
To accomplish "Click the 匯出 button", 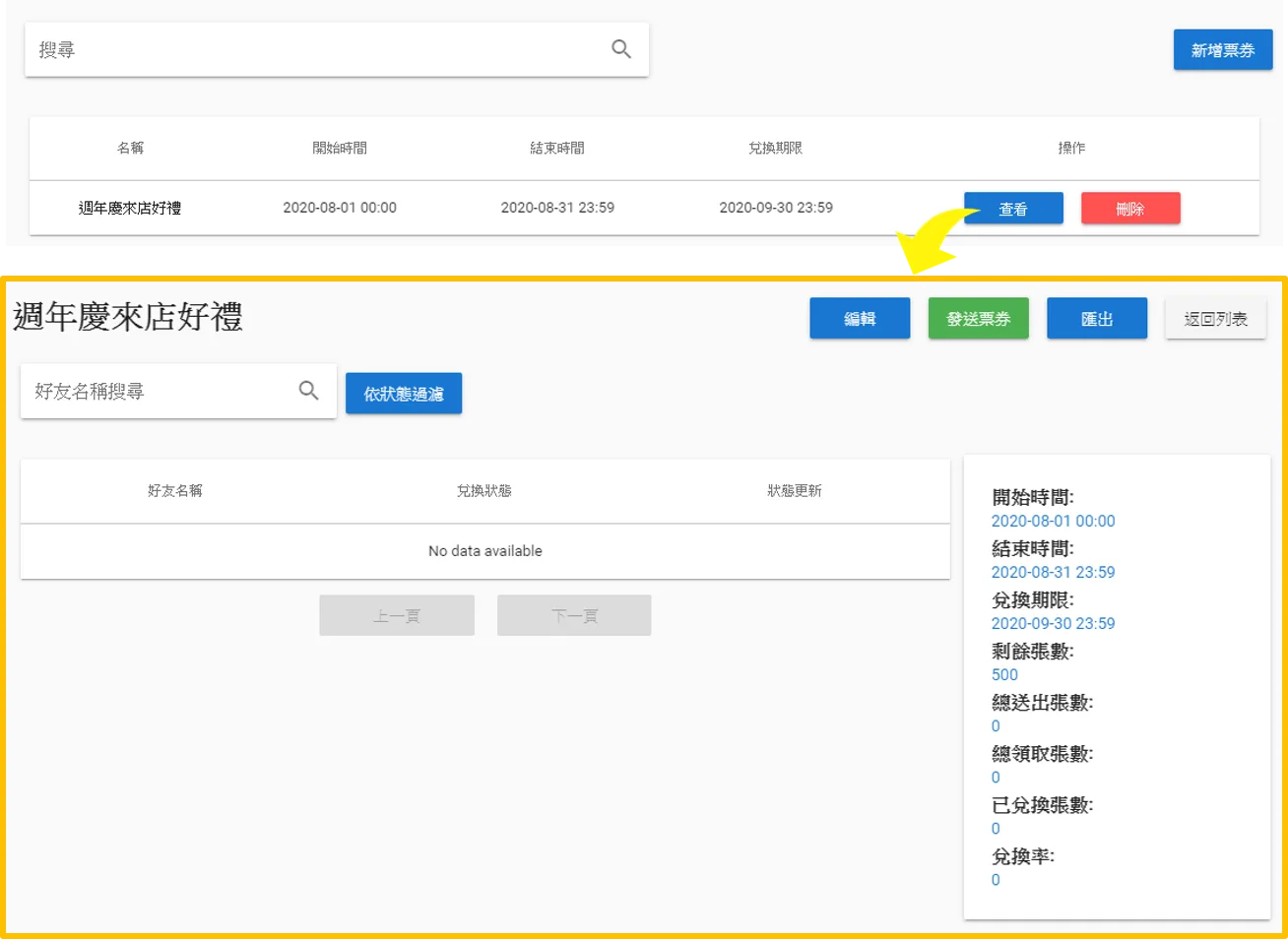I will point(1097,319).
